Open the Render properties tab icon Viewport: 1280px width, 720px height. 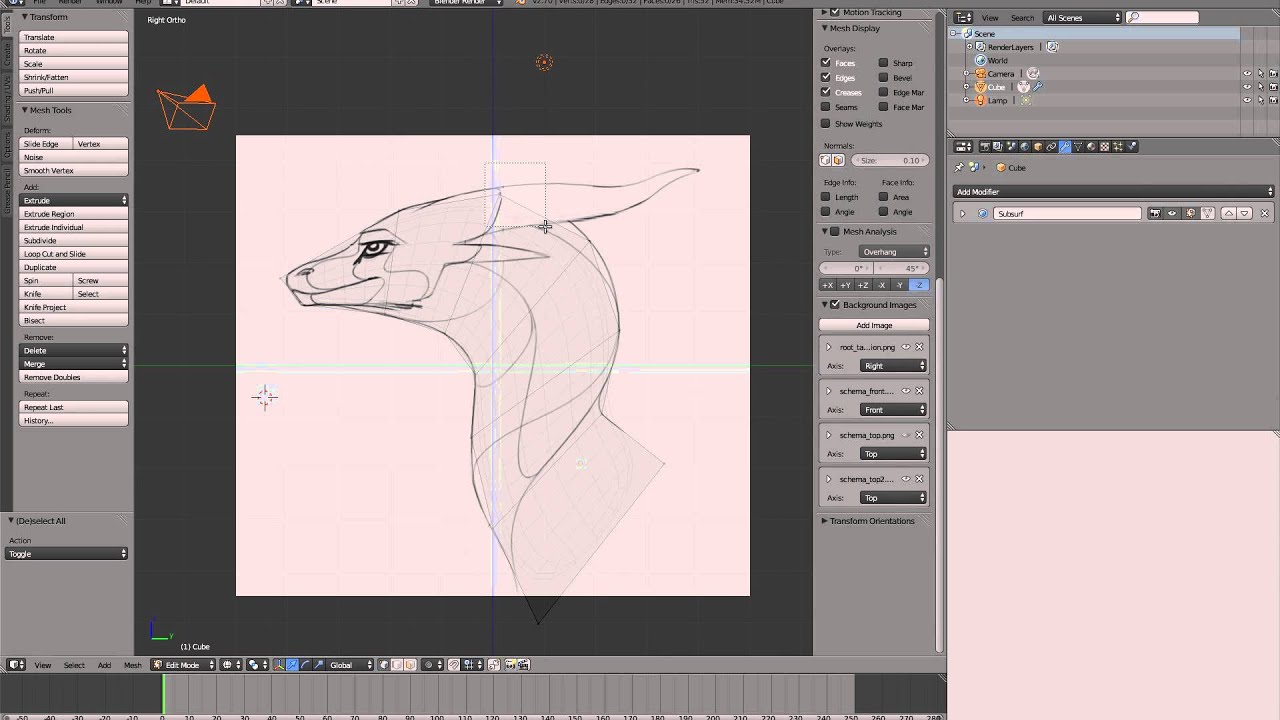pos(985,146)
